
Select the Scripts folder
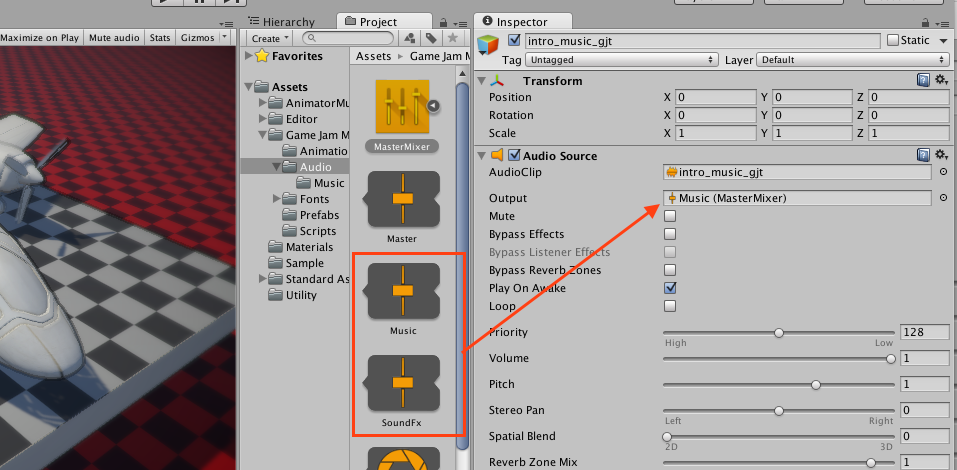click(x=310, y=231)
